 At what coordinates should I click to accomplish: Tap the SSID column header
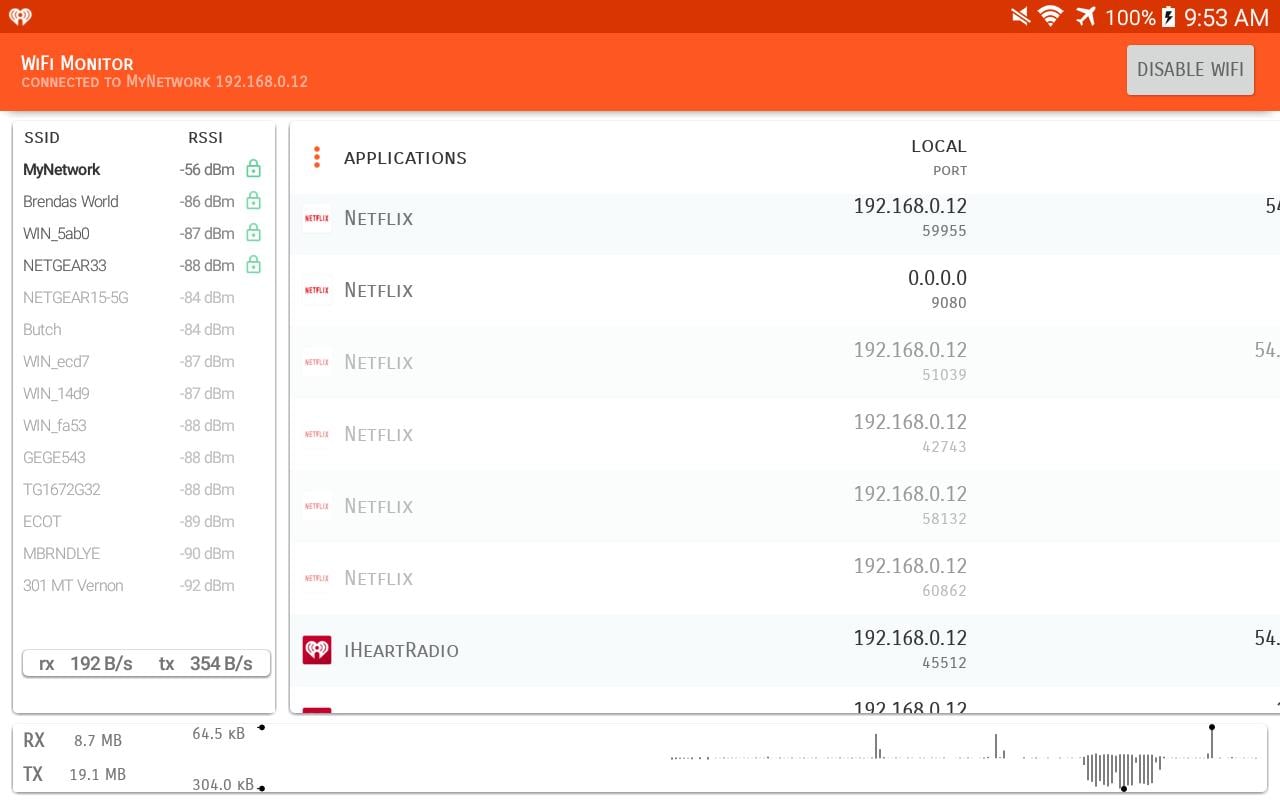pyautogui.click(x=42, y=138)
